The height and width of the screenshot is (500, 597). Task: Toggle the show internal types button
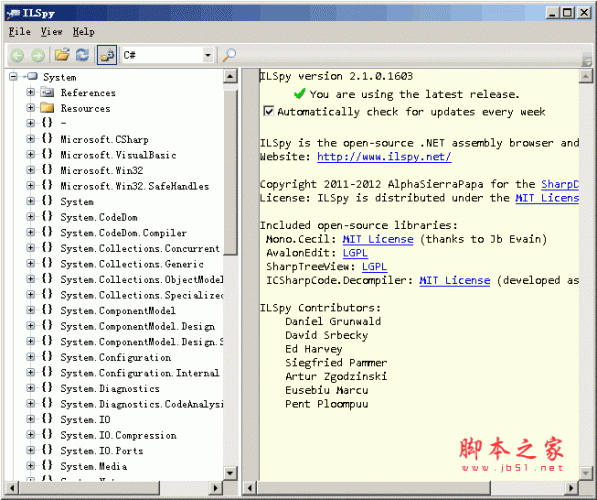(x=107, y=55)
